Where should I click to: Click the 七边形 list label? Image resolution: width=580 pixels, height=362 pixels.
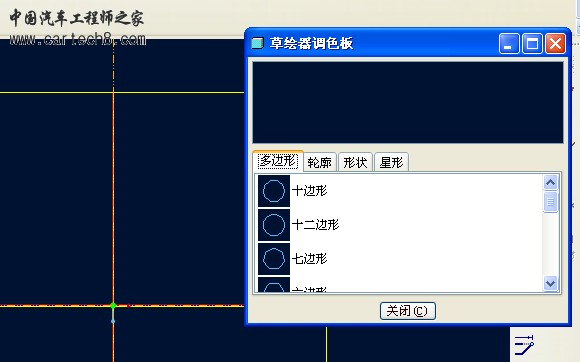coord(310,258)
